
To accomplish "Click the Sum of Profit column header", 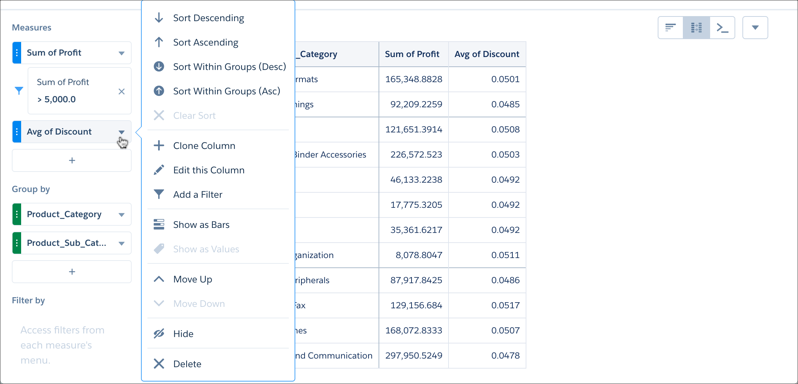I will [412, 54].
